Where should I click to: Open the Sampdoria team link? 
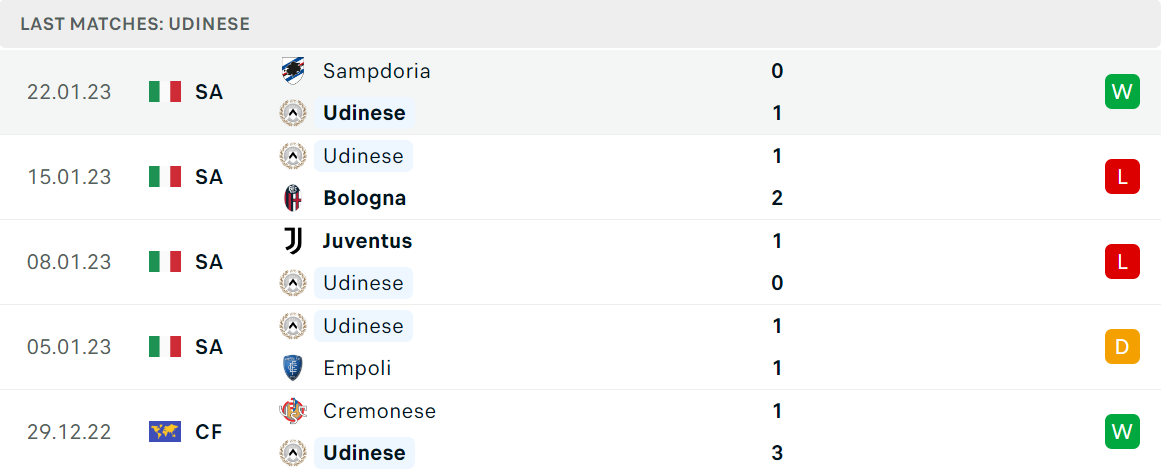tap(377, 71)
